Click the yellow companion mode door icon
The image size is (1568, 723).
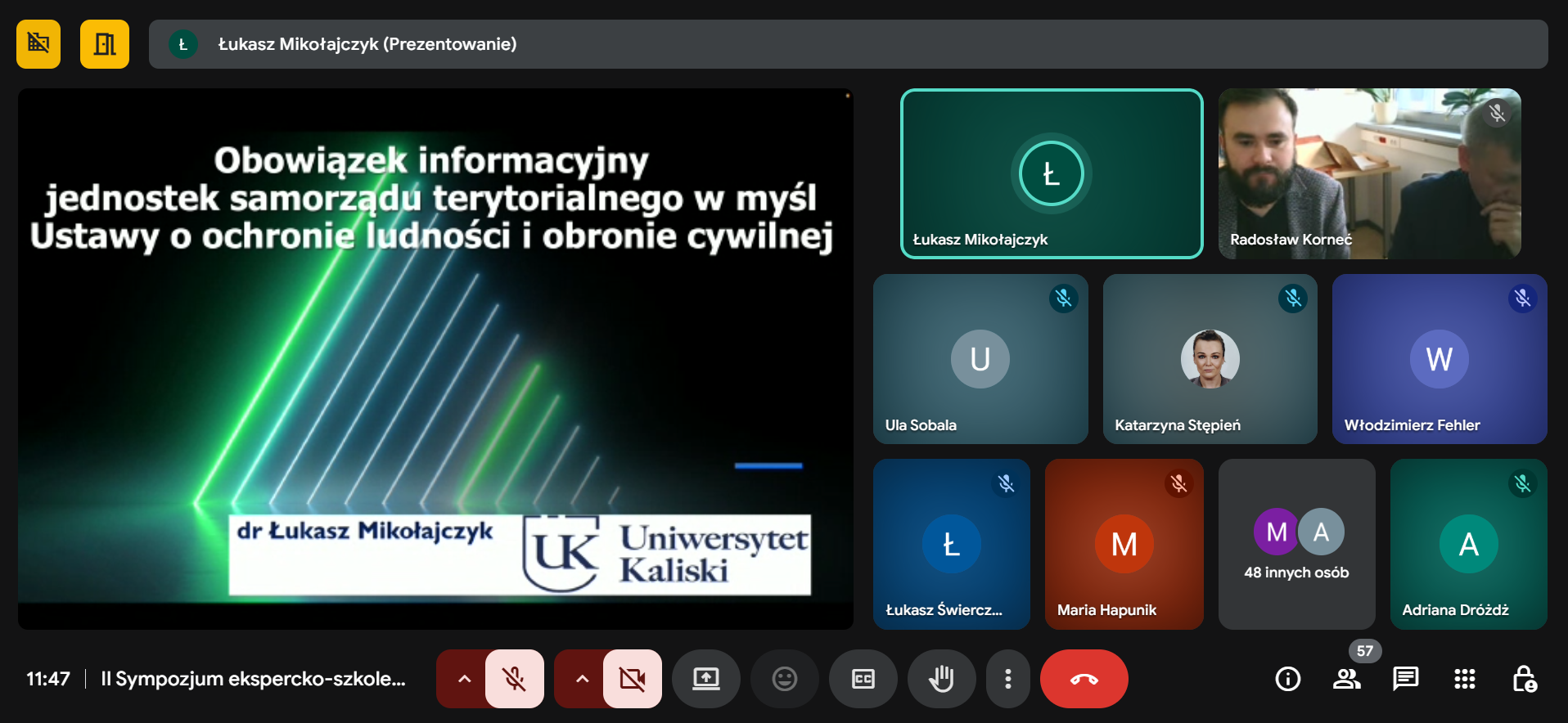pyautogui.click(x=105, y=44)
